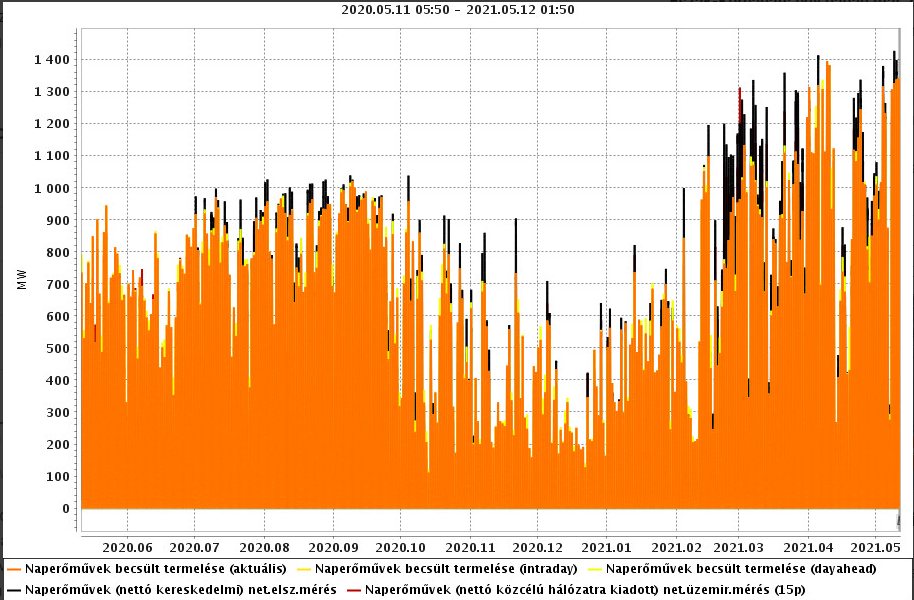Click the 1 100 y-axis value
Screen dimensions: 914x600
pos(51,156)
